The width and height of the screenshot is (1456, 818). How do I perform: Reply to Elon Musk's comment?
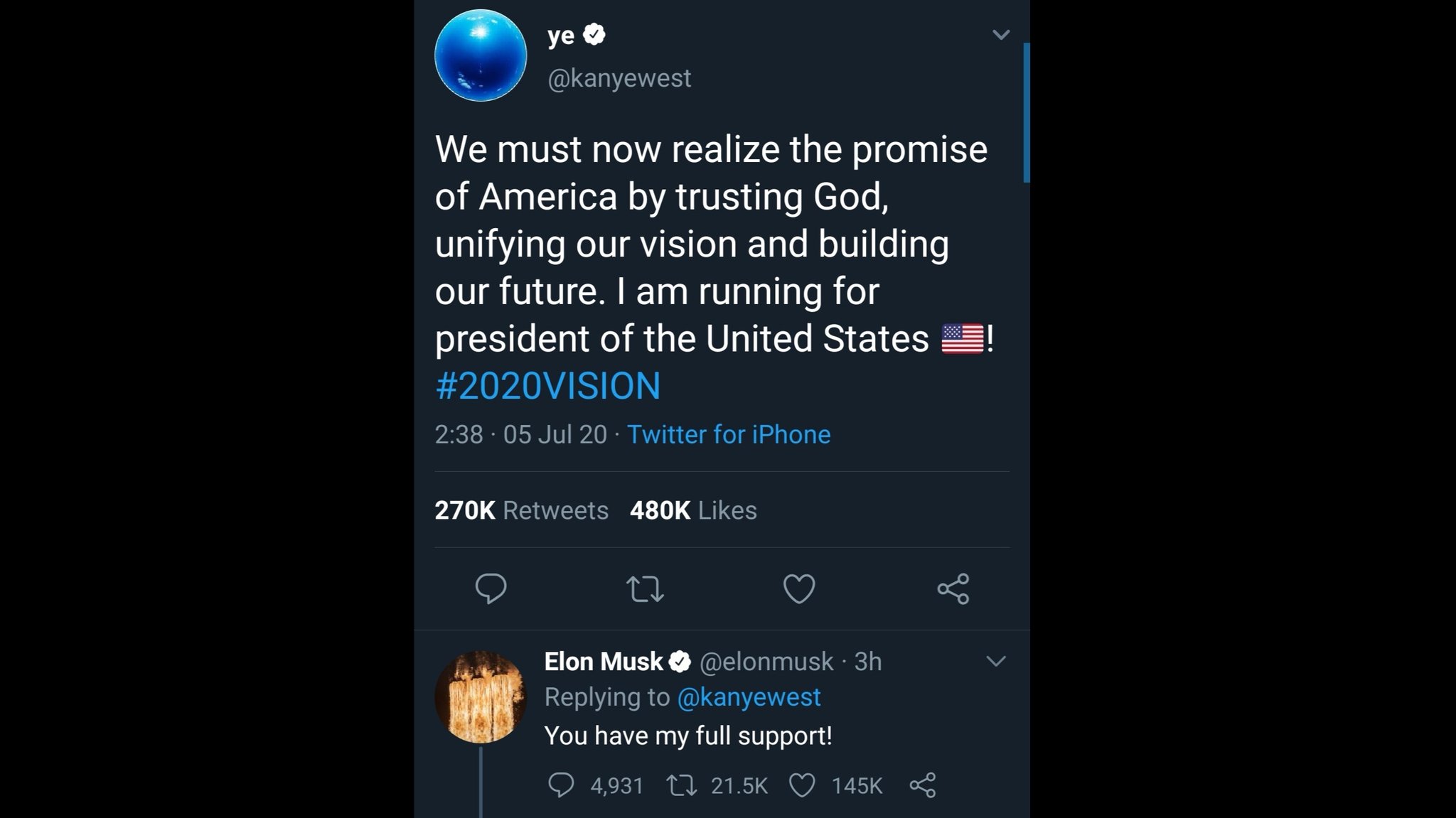point(561,785)
